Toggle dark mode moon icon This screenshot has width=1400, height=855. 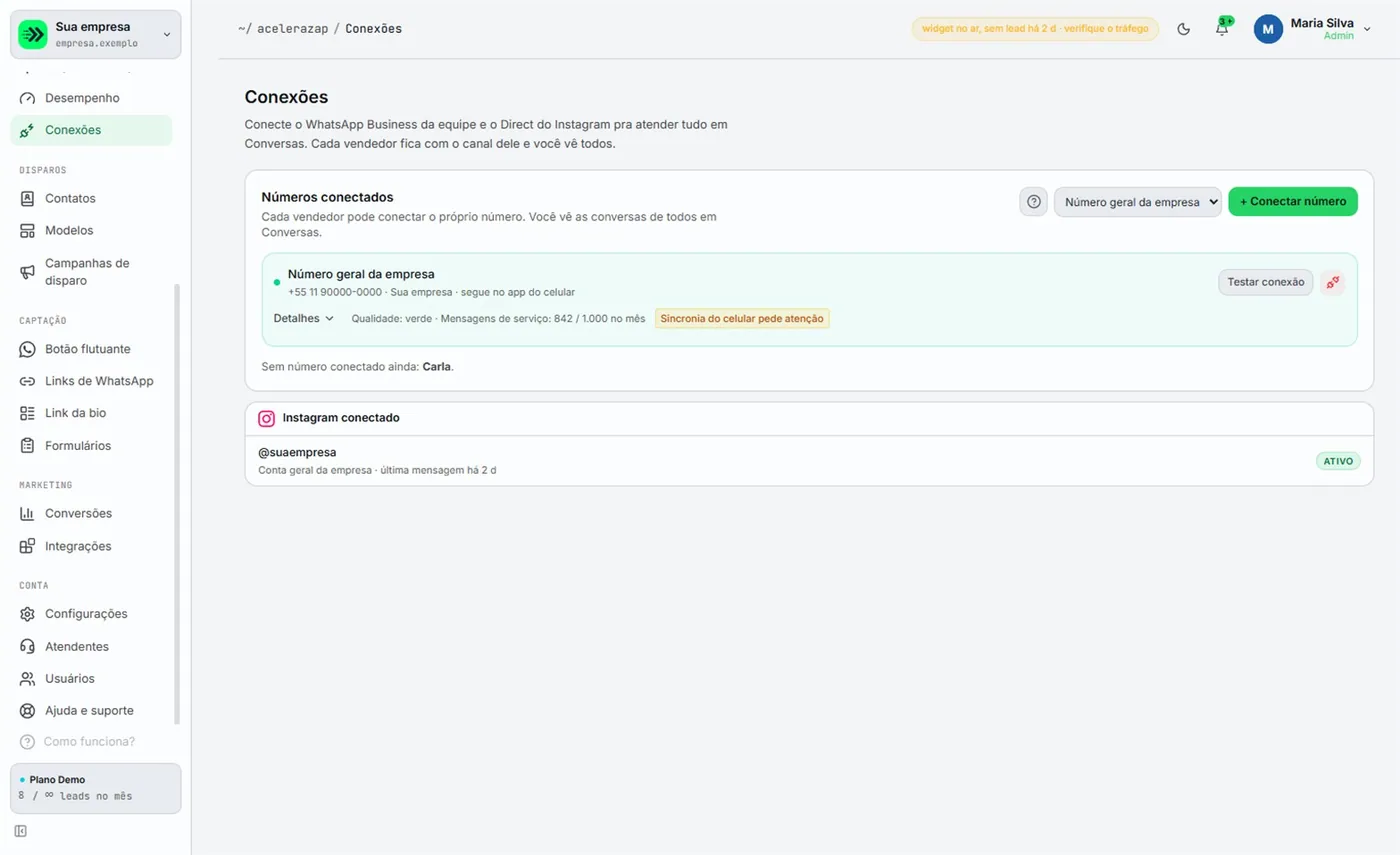[1184, 29]
